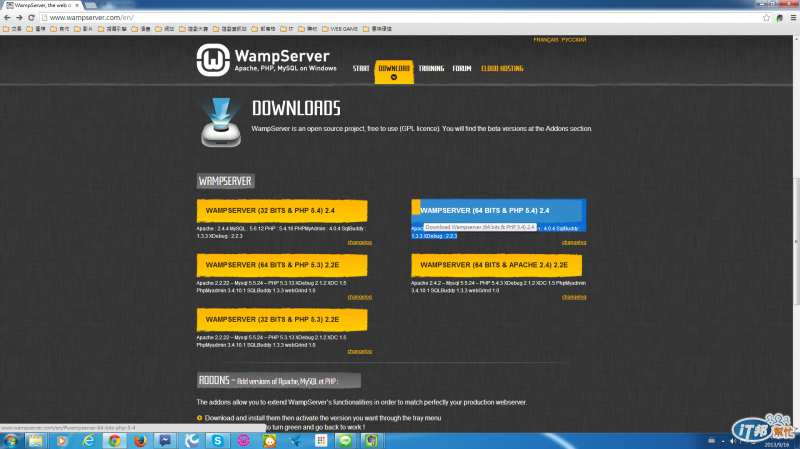
Task: Open changelog for 64 bits PHP 5.3 version
Action: coord(360,297)
